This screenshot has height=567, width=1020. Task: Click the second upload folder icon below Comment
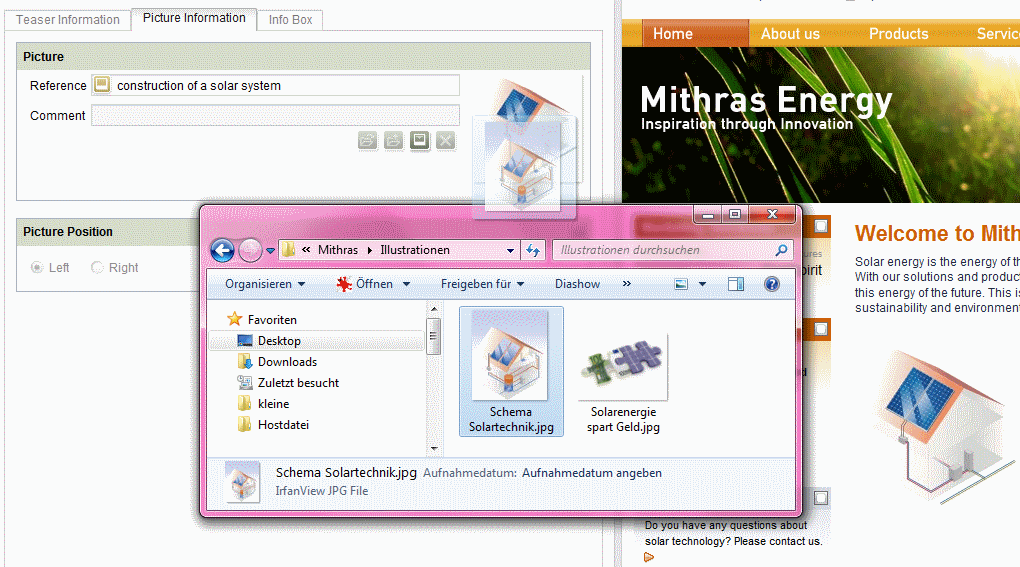[394, 140]
